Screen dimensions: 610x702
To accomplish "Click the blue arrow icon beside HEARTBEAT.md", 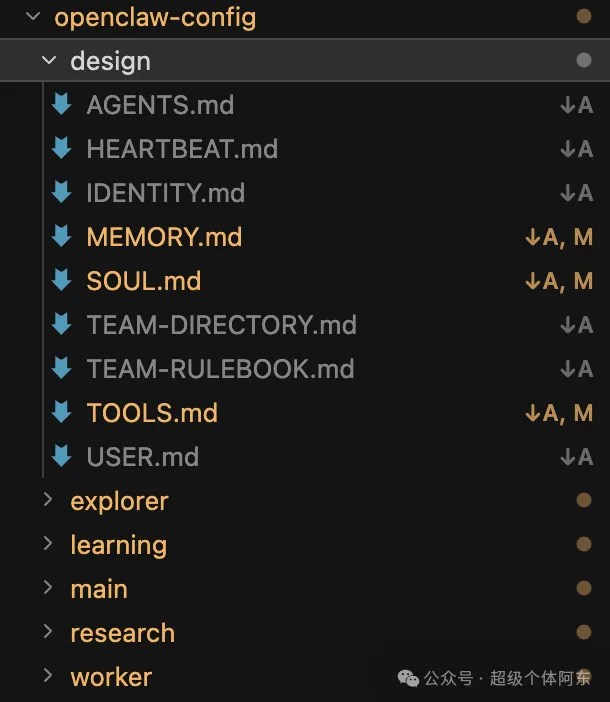I will tap(62, 148).
